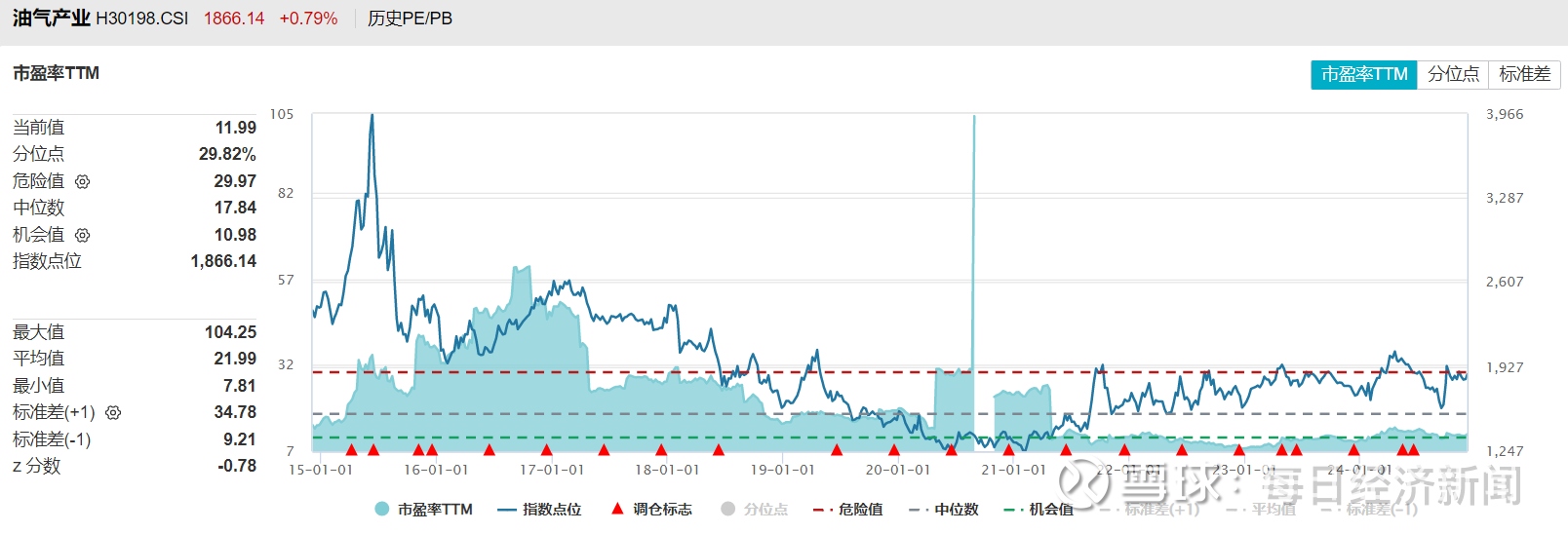Click gear icon beside 标准差(+1)
This screenshot has height=533, width=1568.
(113, 413)
